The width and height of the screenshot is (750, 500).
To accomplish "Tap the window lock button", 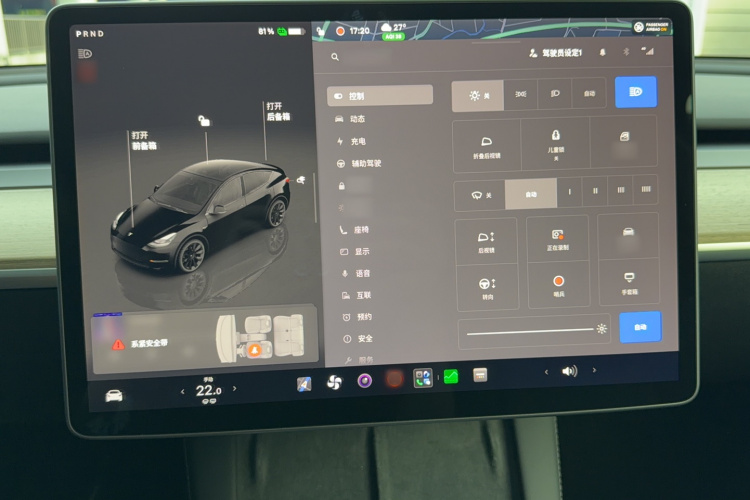I will pyautogui.click(x=624, y=142).
